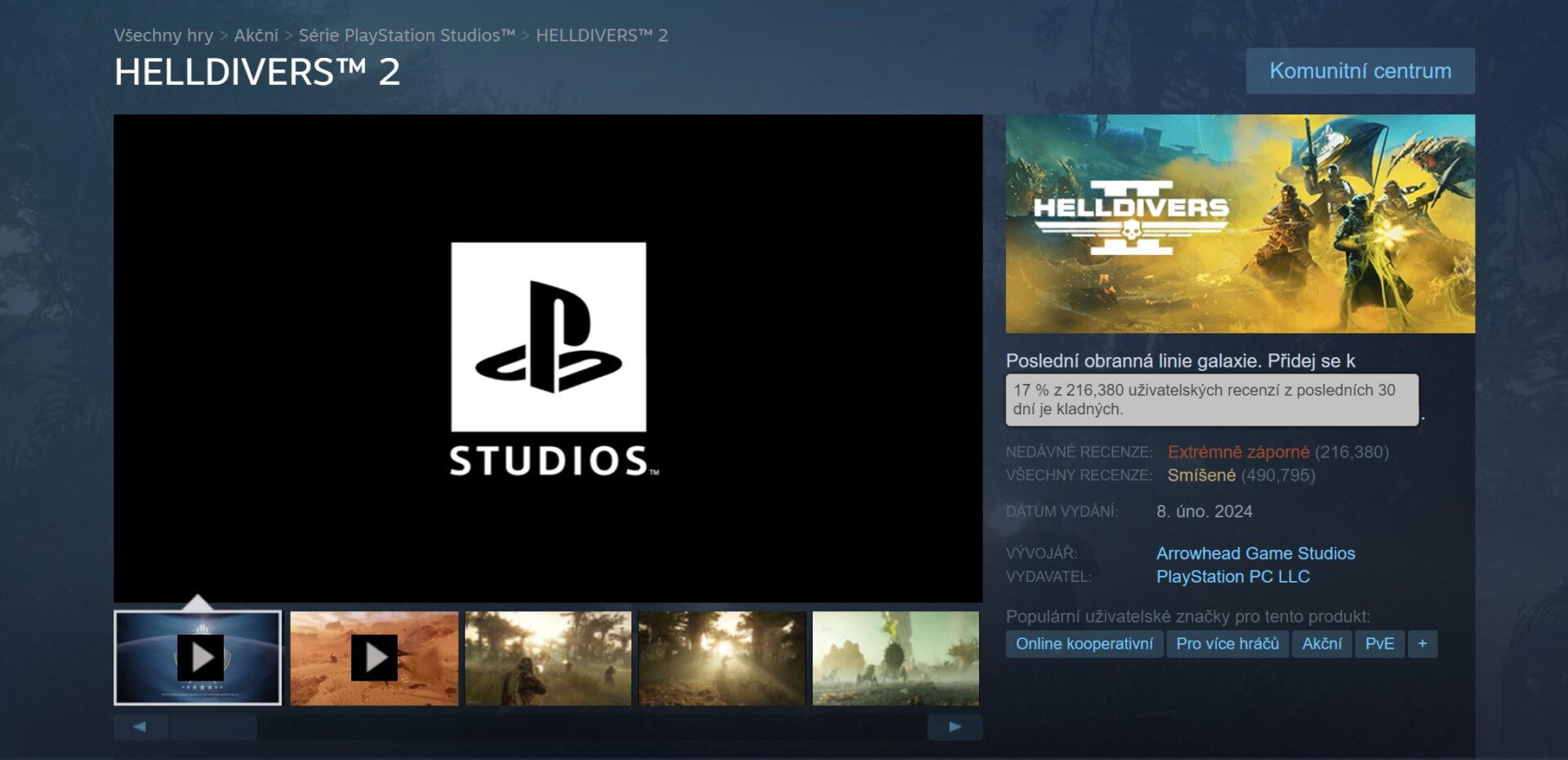Click the PlayStation Studios video player
Viewport: 1568px width, 760px height.
pyautogui.click(x=548, y=358)
